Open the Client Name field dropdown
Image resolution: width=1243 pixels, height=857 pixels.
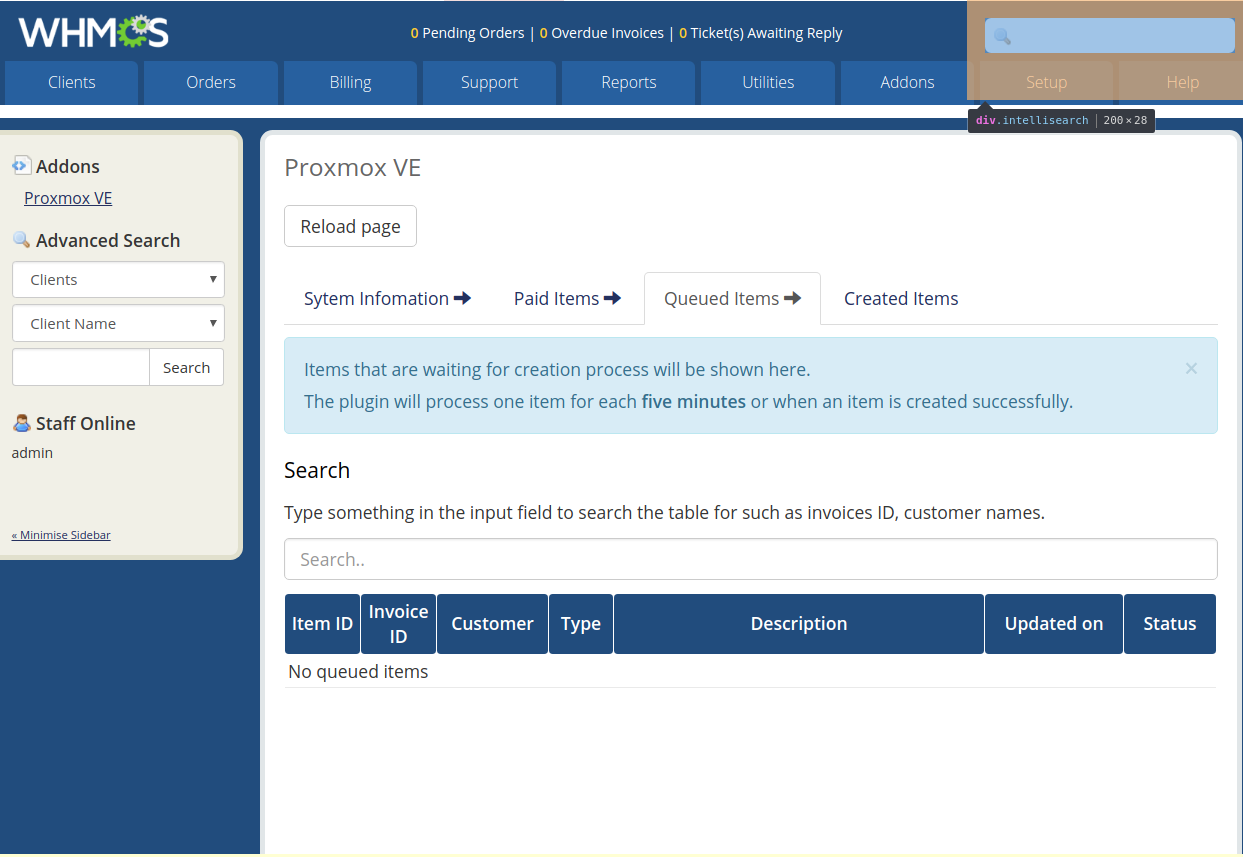tap(118, 323)
